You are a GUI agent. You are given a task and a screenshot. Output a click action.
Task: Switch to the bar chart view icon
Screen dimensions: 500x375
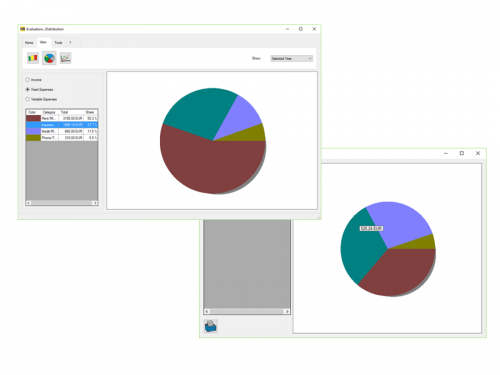click(33, 58)
